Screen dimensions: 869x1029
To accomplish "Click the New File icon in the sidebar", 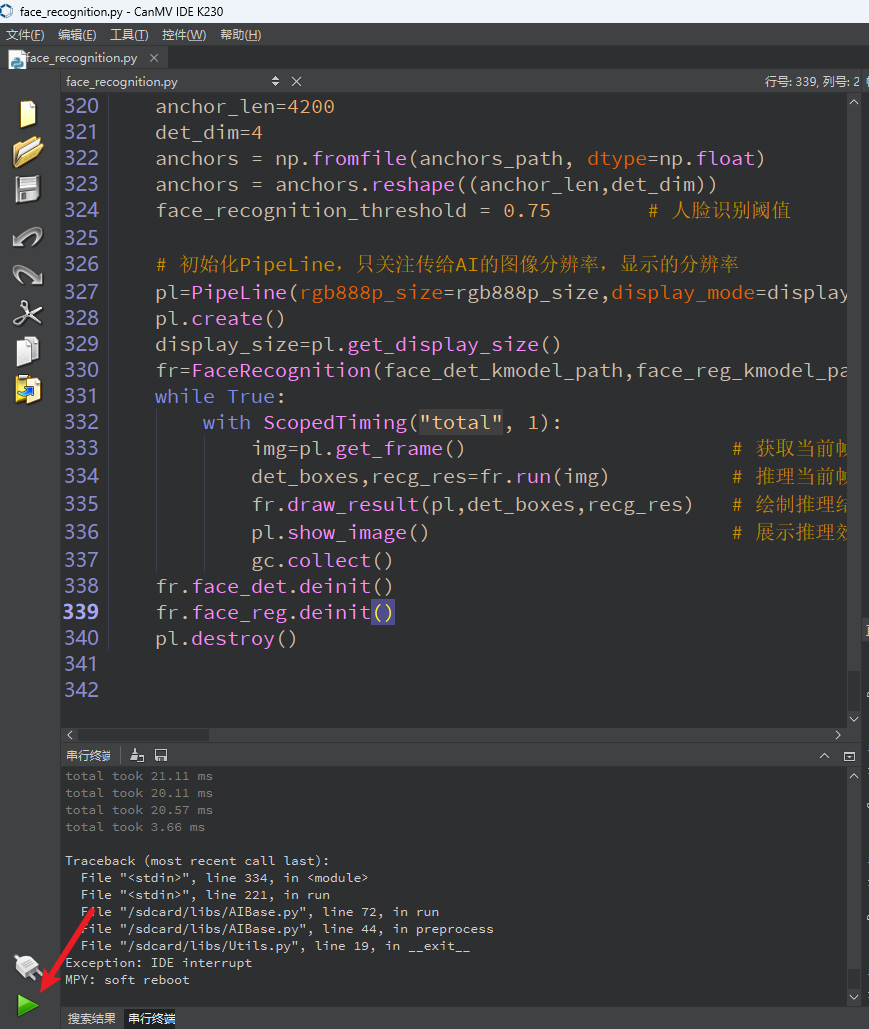I will pyautogui.click(x=28, y=114).
